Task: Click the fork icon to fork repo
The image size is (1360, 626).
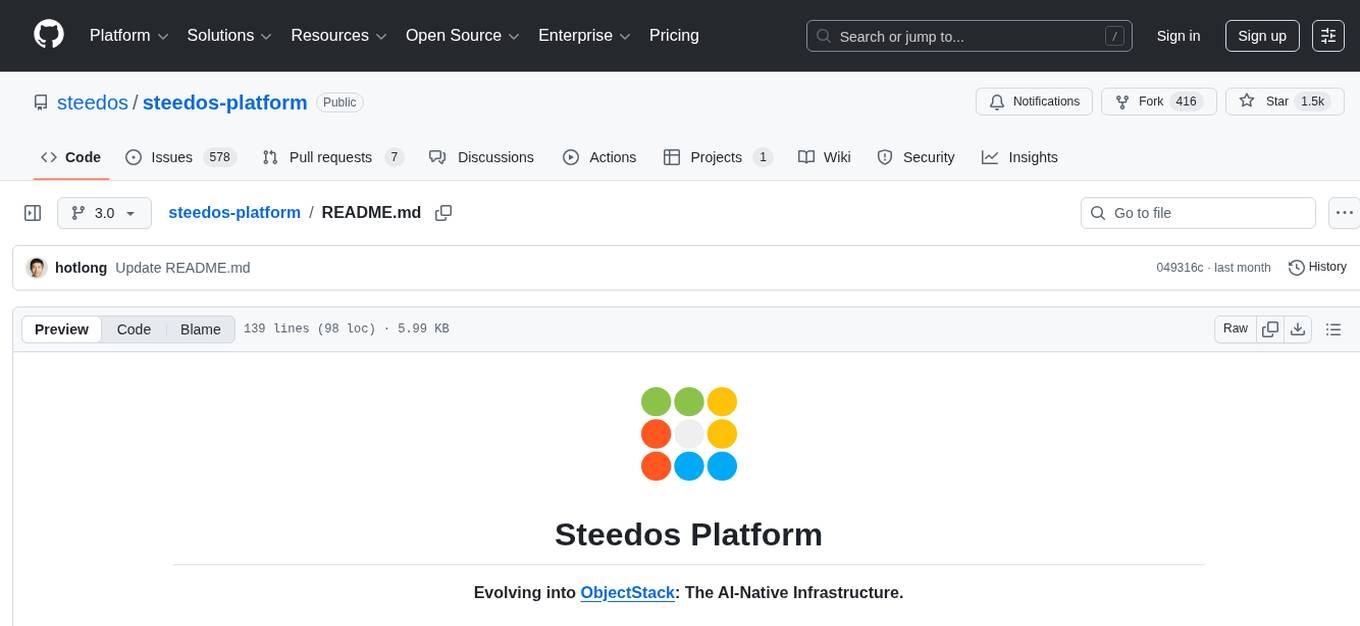Action: click(x=1122, y=101)
